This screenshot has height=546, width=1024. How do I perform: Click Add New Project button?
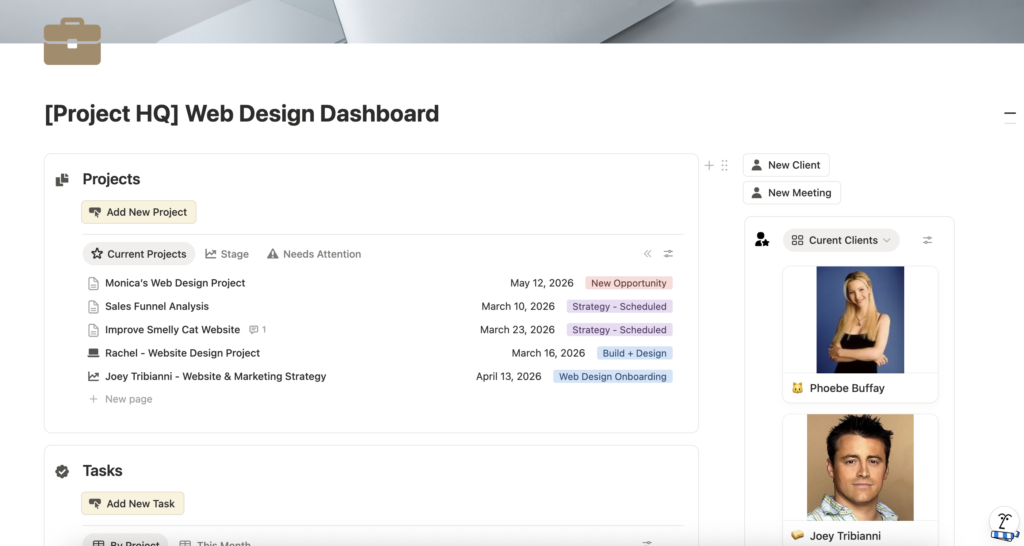point(138,212)
